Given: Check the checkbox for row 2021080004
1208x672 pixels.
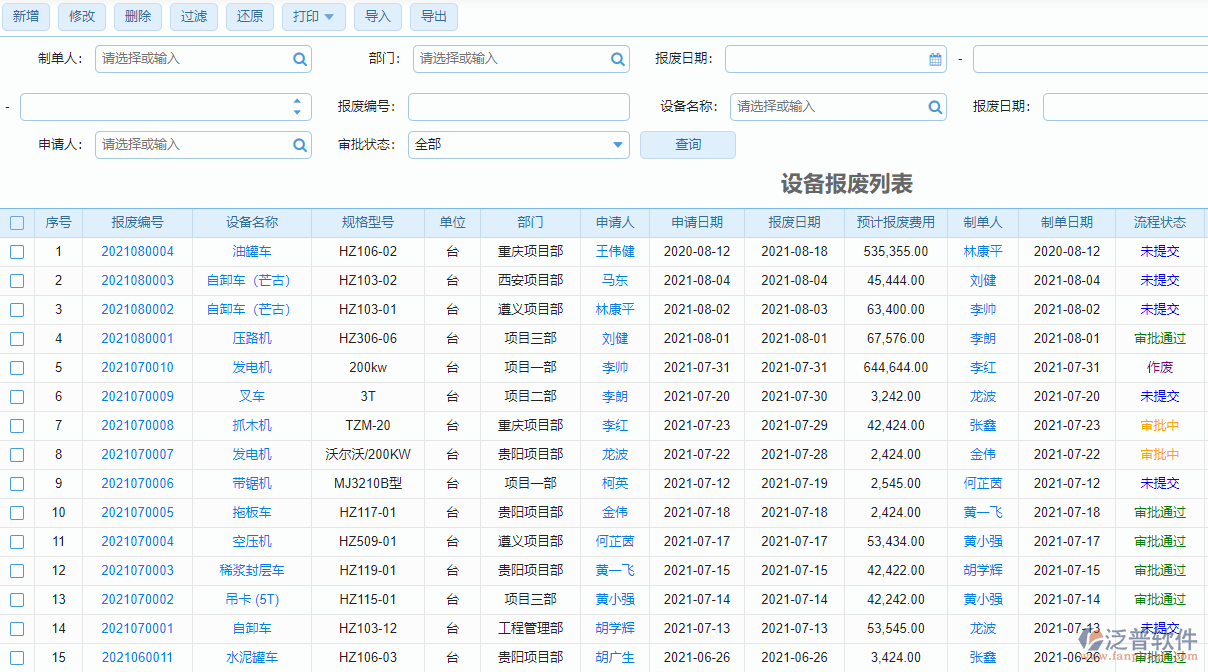Looking at the screenshot, I should pyautogui.click(x=17, y=252).
